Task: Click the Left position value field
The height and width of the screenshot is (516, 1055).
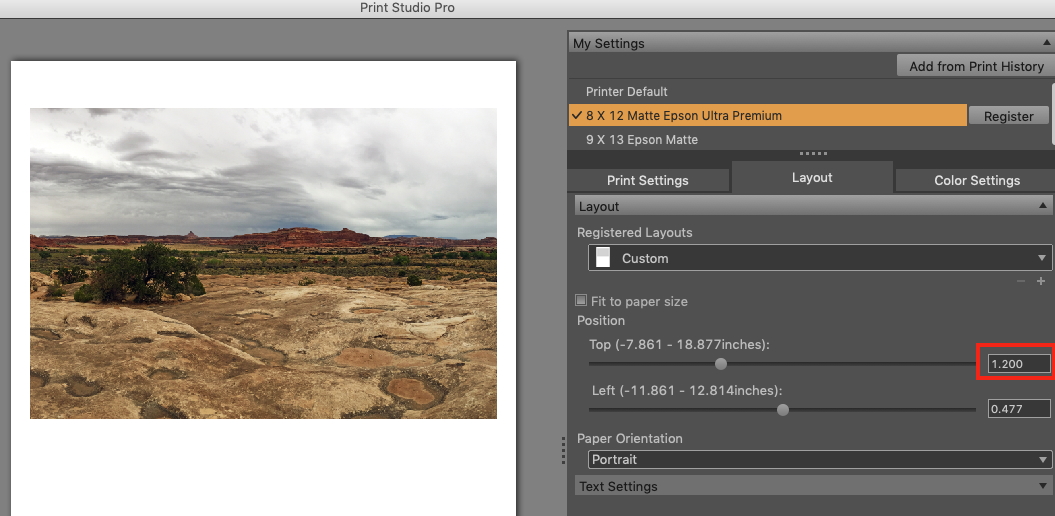Action: tap(1018, 408)
